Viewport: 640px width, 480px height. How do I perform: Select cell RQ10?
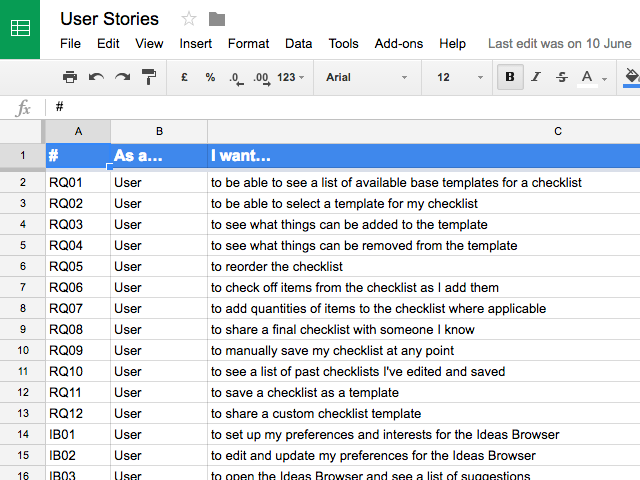pyautogui.click(x=78, y=371)
